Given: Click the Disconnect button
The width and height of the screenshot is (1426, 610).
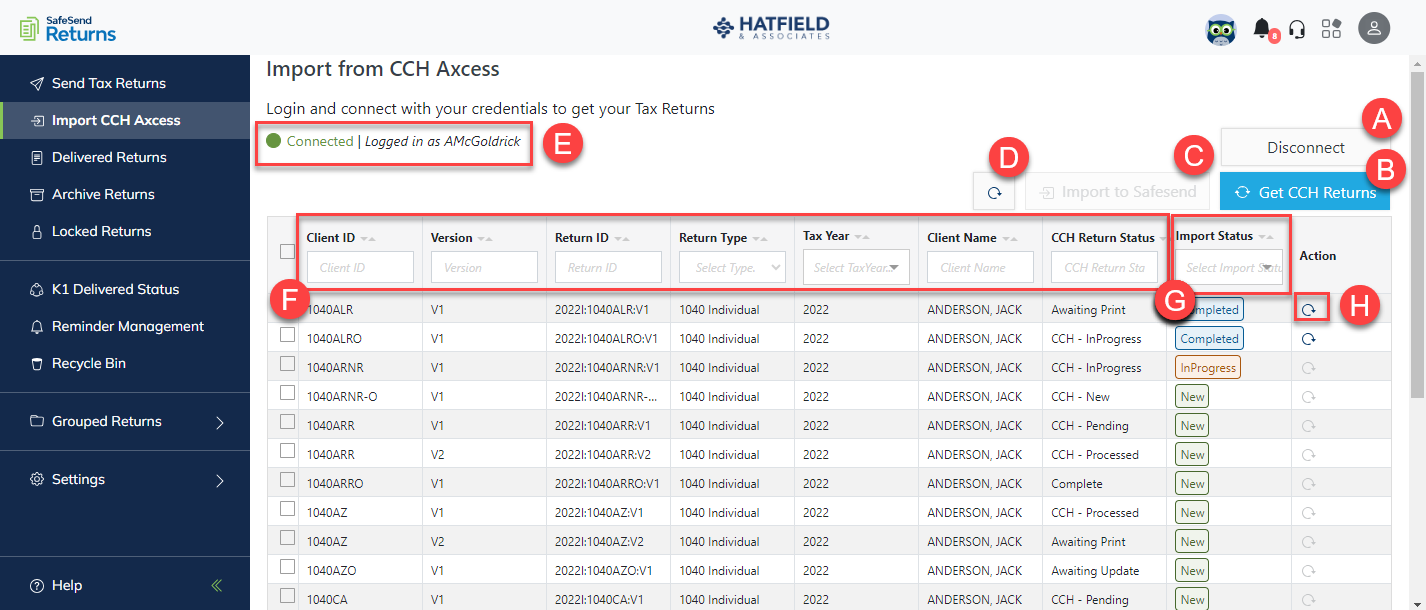Looking at the screenshot, I should tap(1306, 147).
